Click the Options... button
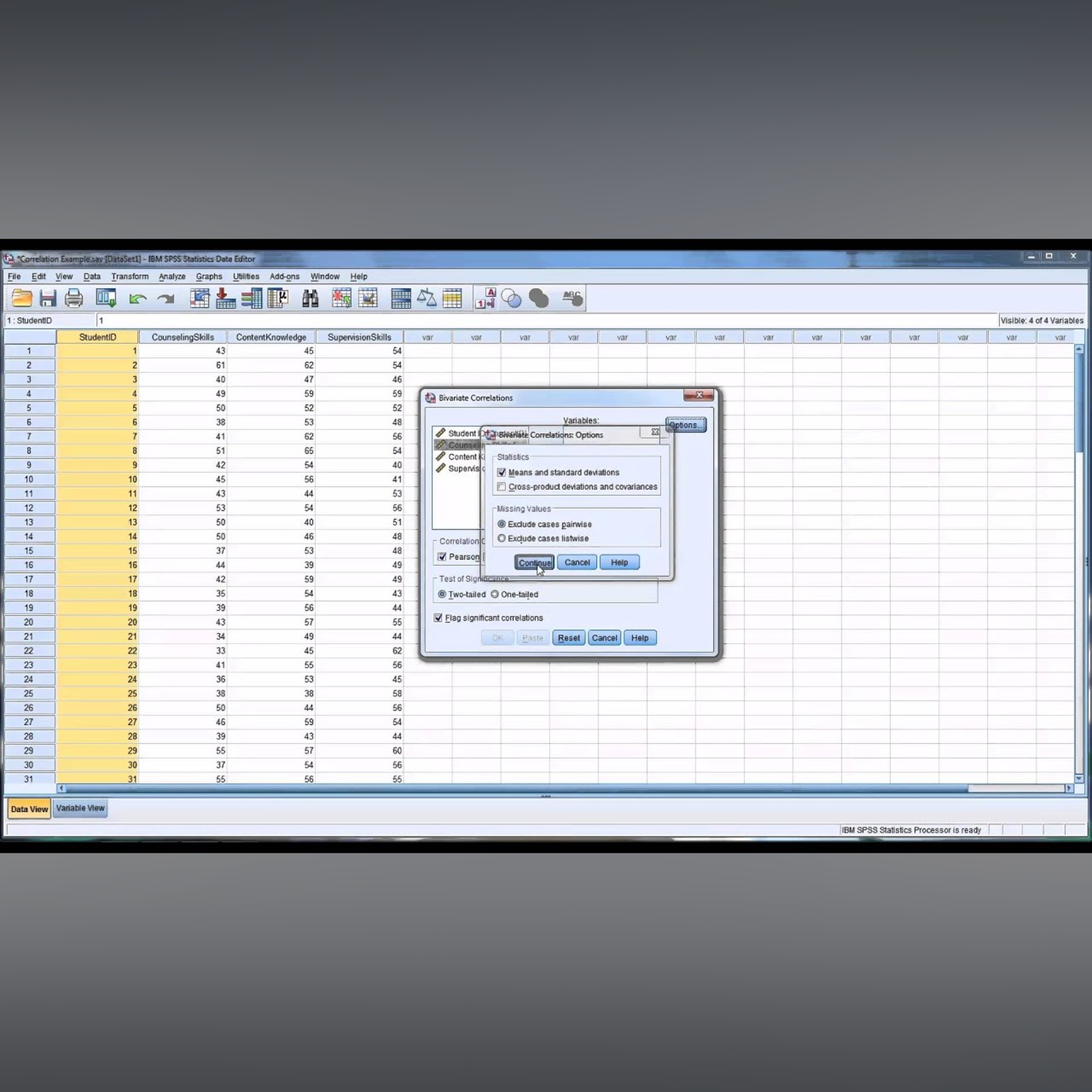The height and width of the screenshot is (1092, 1092). (686, 425)
